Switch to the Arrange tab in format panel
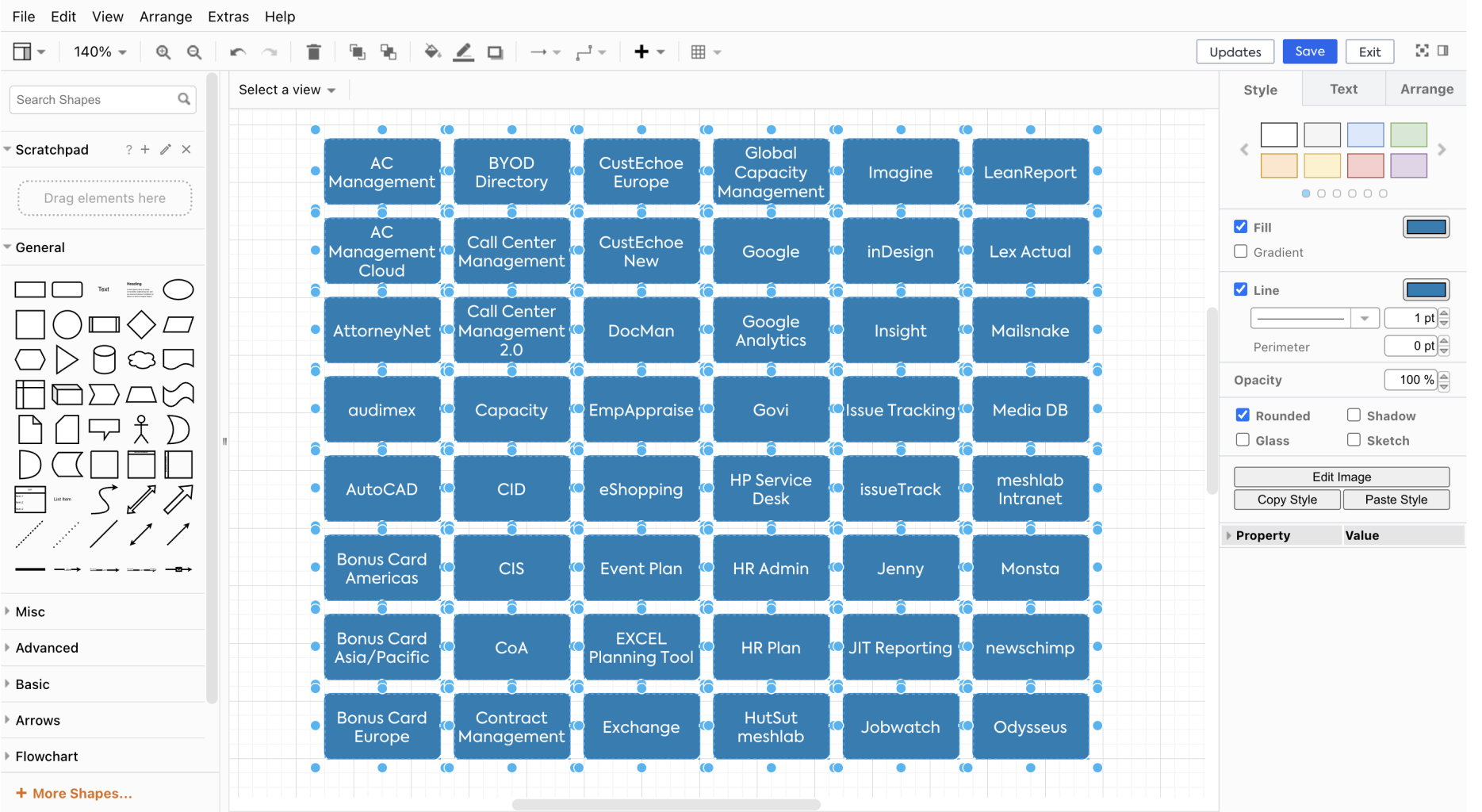Screen dimensions: 1482x812 click(x=1426, y=89)
